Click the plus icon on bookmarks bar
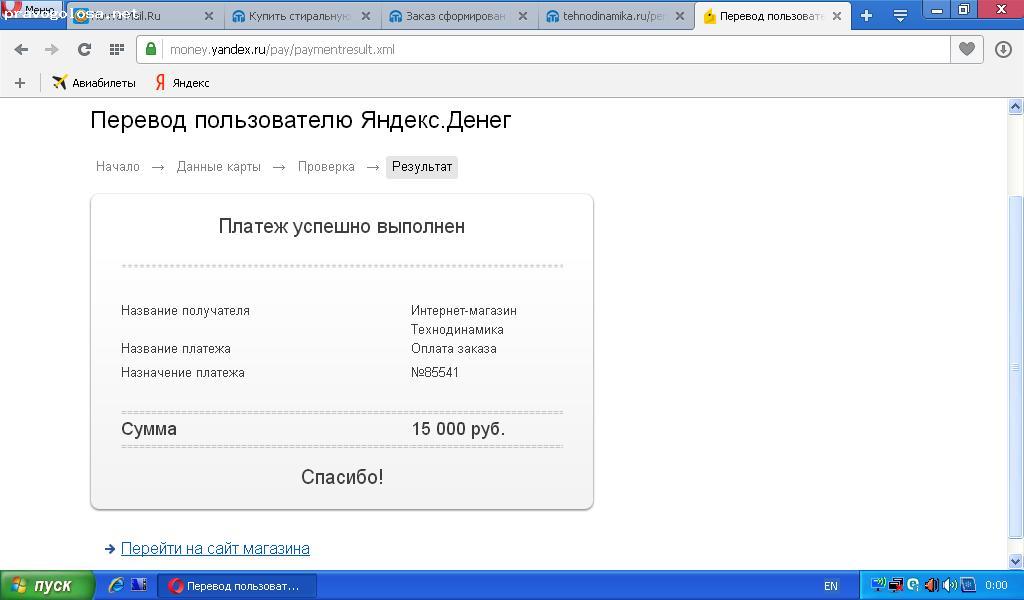The height and width of the screenshot is (600, 1024). pyautogui.click(x=19, y=83)
